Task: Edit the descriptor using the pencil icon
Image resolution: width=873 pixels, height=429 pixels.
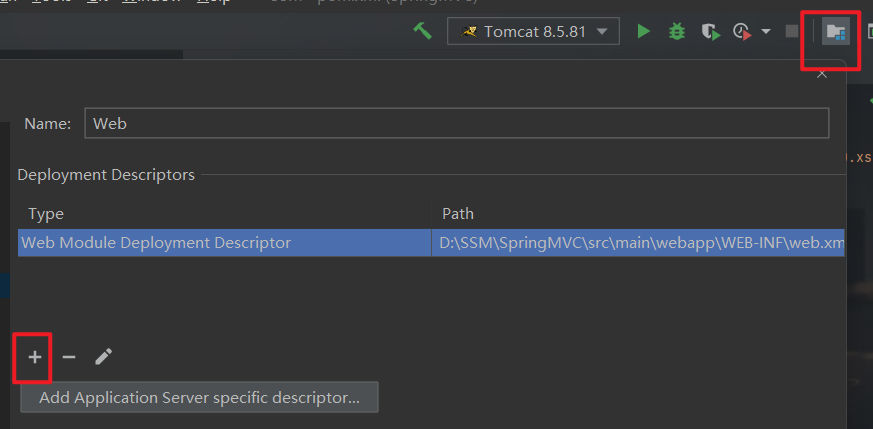Action: 104,357
